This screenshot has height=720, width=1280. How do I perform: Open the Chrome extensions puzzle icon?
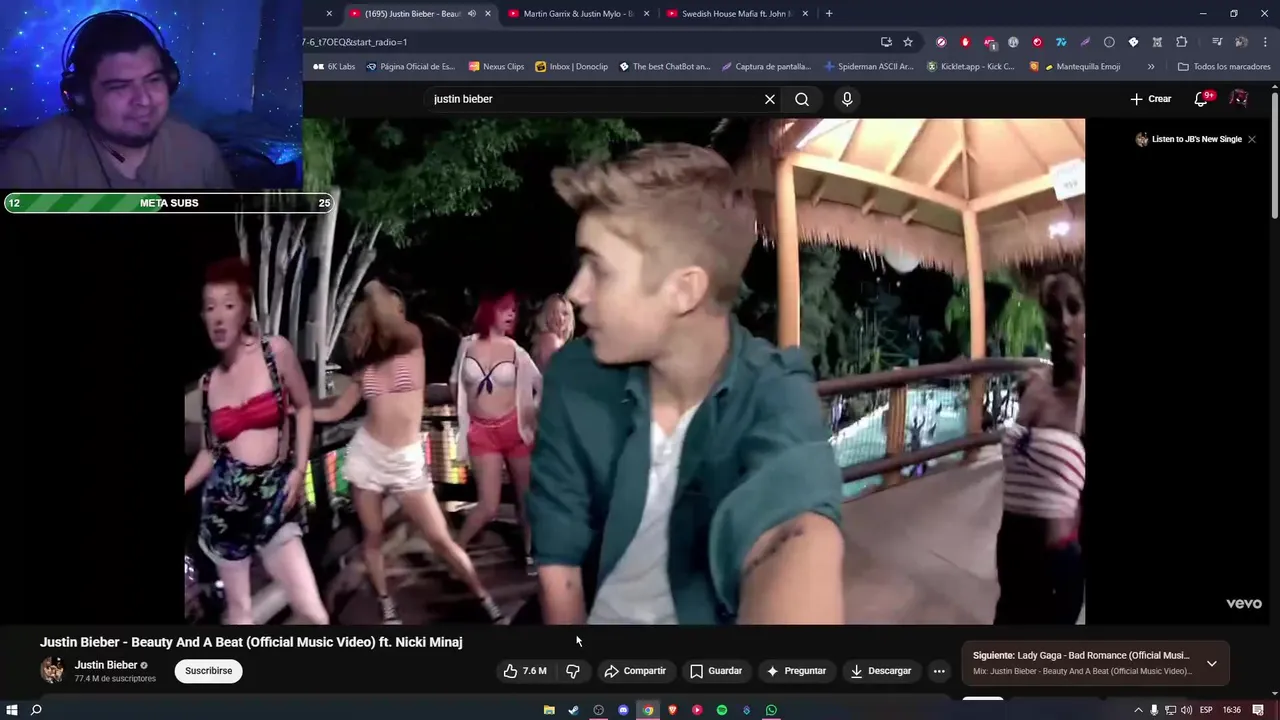coord(1181,42)
